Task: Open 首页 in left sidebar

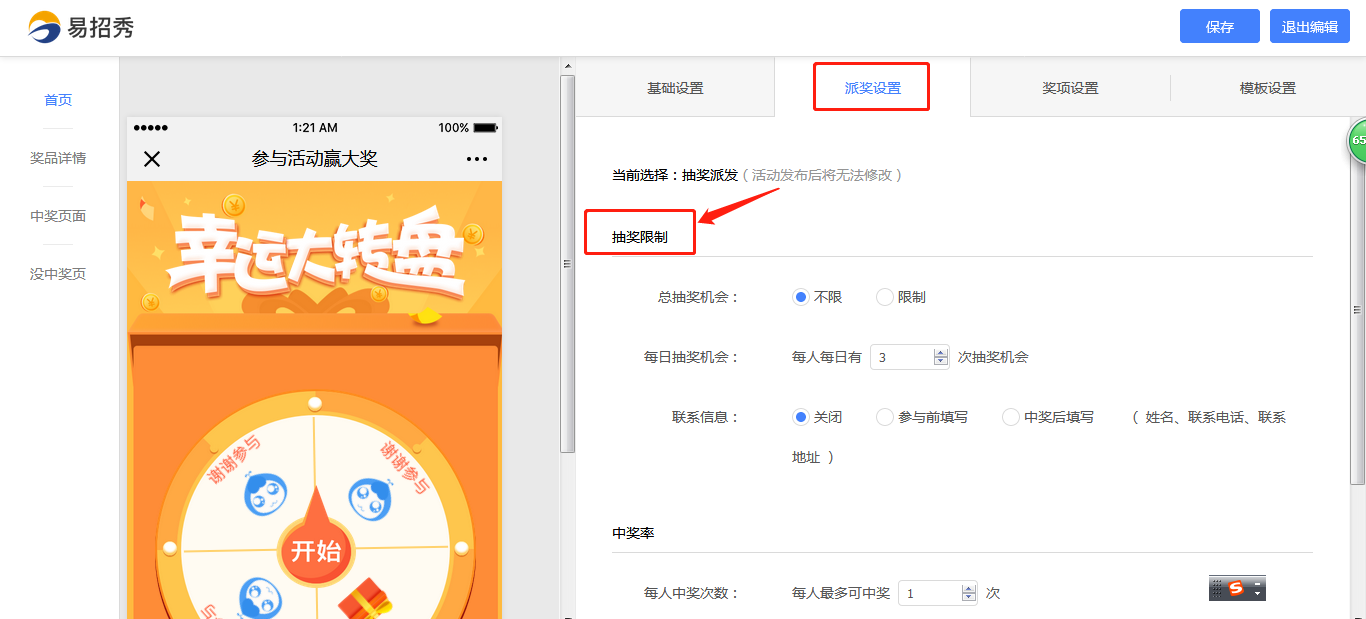Action: click(x=58, y=100)
